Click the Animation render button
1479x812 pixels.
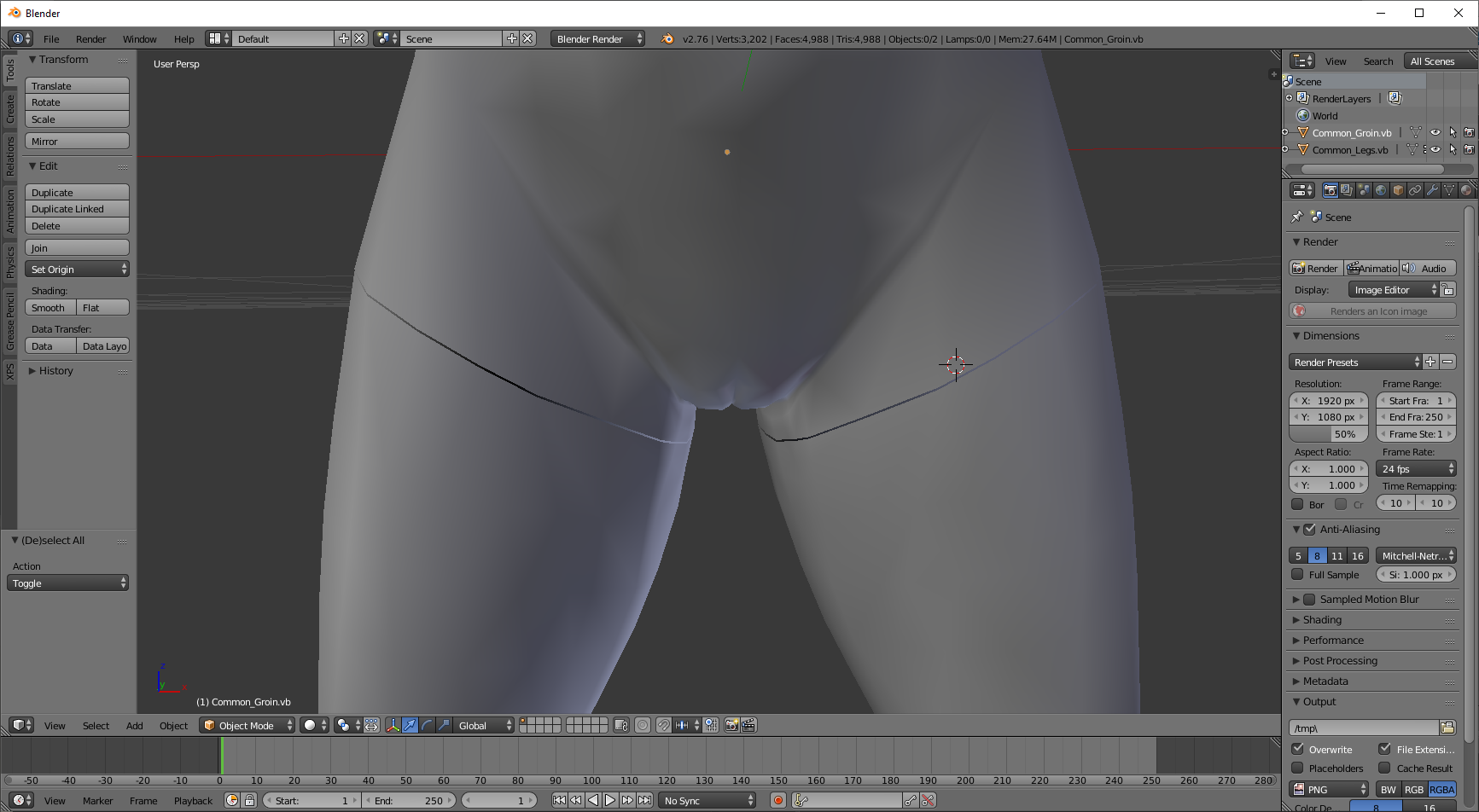pyautogui.click(x=1372, y=268)
